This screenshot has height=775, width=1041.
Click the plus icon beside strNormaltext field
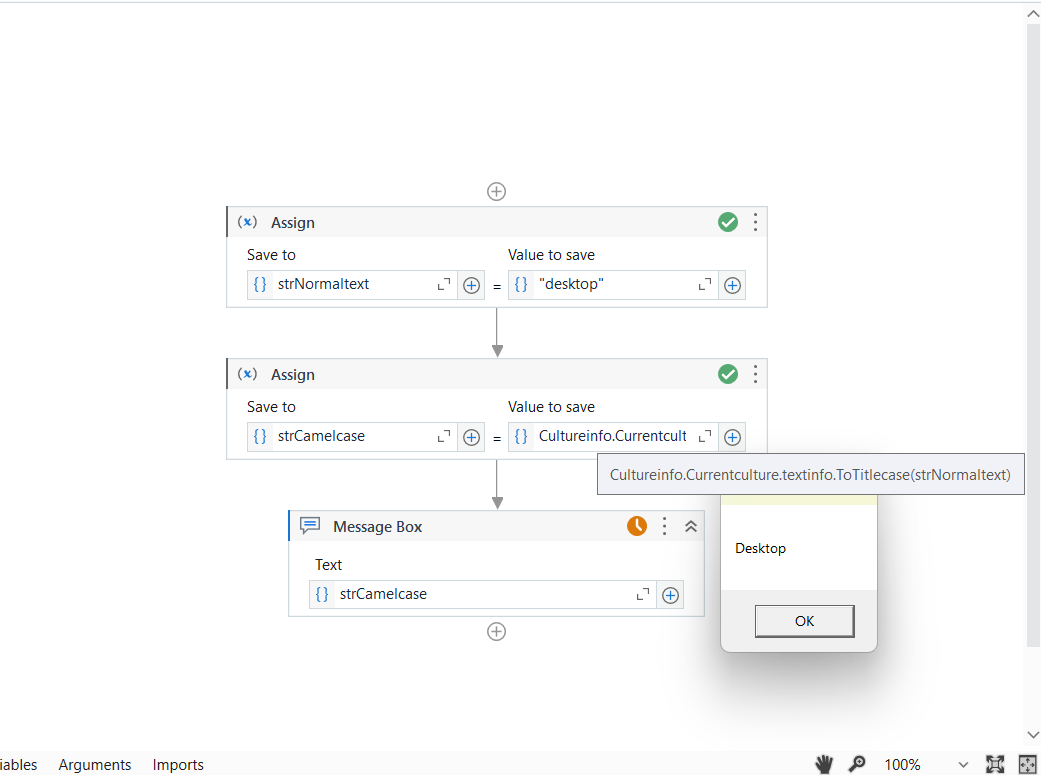(471, 285)
